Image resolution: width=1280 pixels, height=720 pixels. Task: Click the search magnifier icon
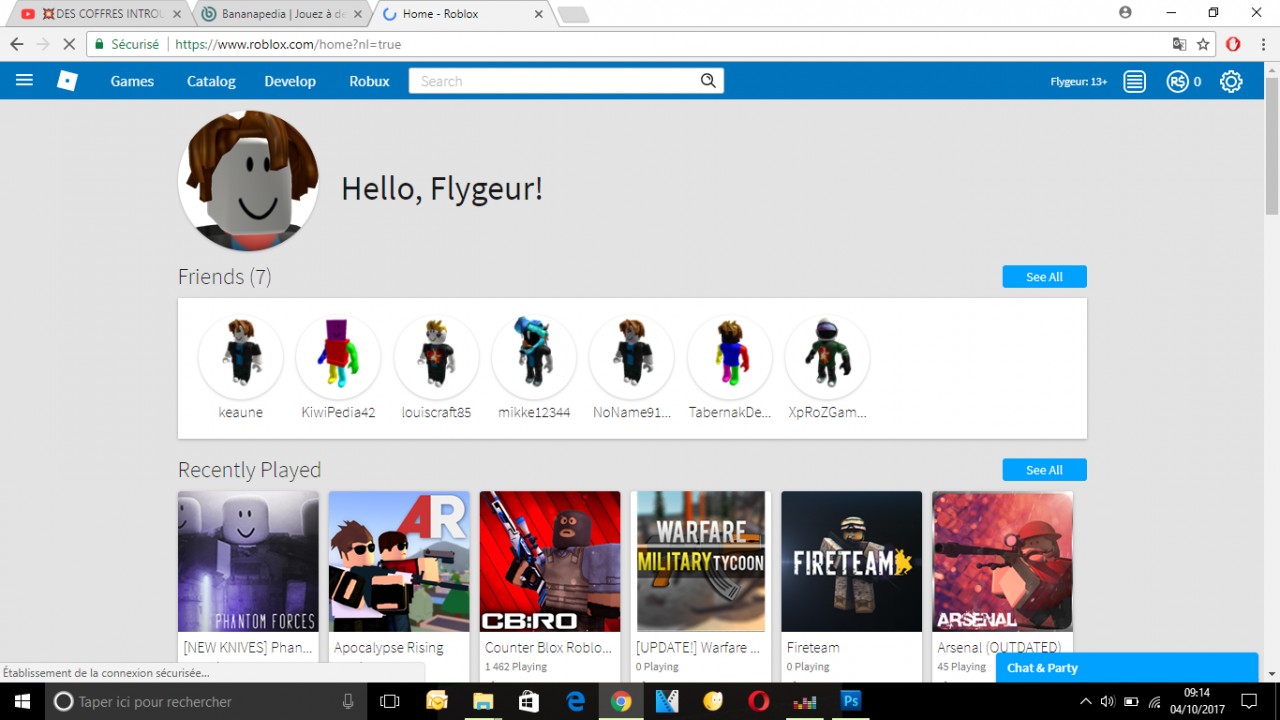pos(708,81)
